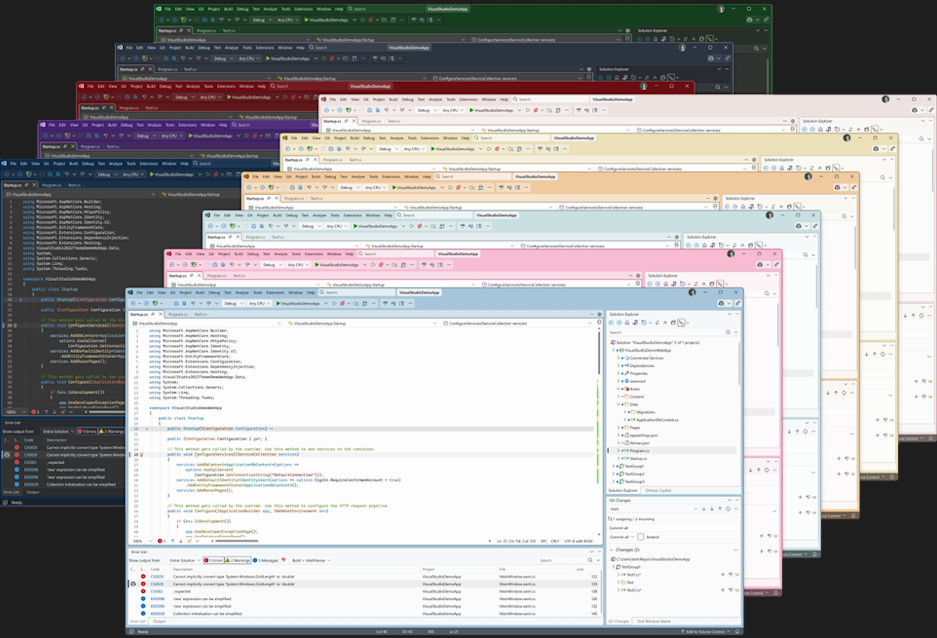Click the green Start debugging arrow in light blue window
937x638 pixels.
pos(277,303)
